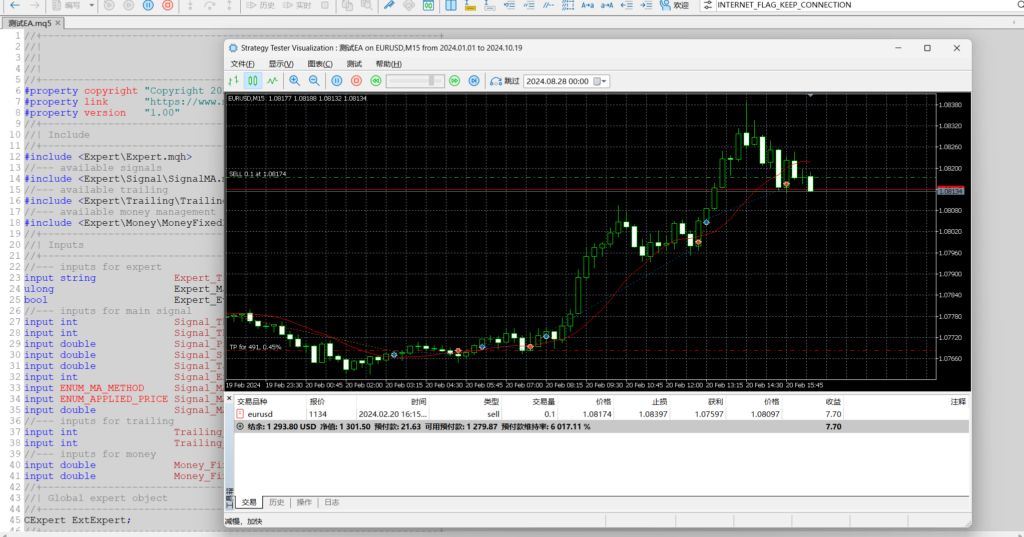Click the 编写 compile button in MetaEditor
The image size is (1024, 537).
(x=67, y=5)
